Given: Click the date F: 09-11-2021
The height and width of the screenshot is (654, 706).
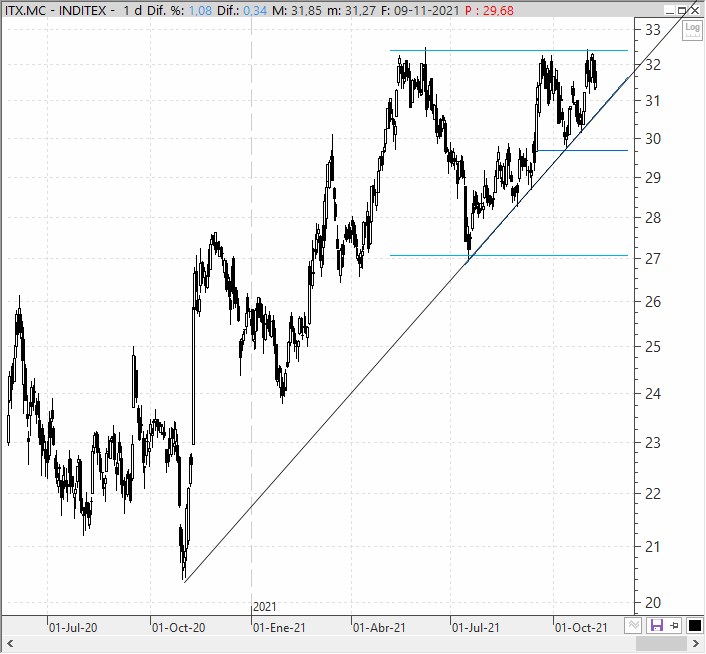Looking at the screenshot, I should [420, 10].
